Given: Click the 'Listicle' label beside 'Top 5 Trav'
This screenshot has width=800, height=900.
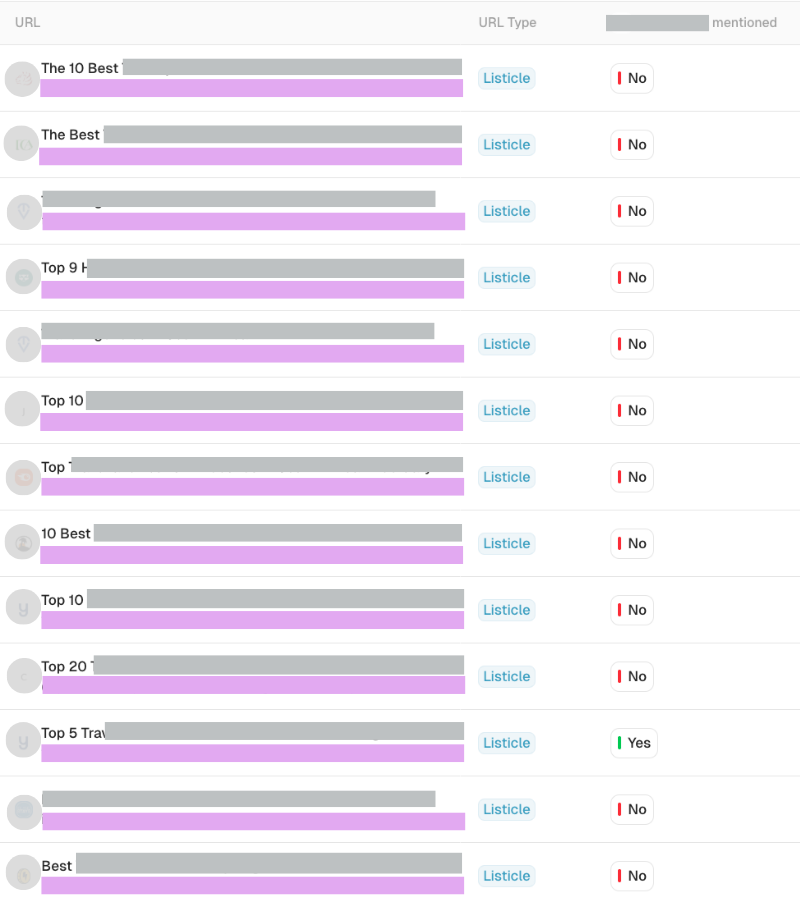Looking at the screenshot, I should tap(506, 743).
